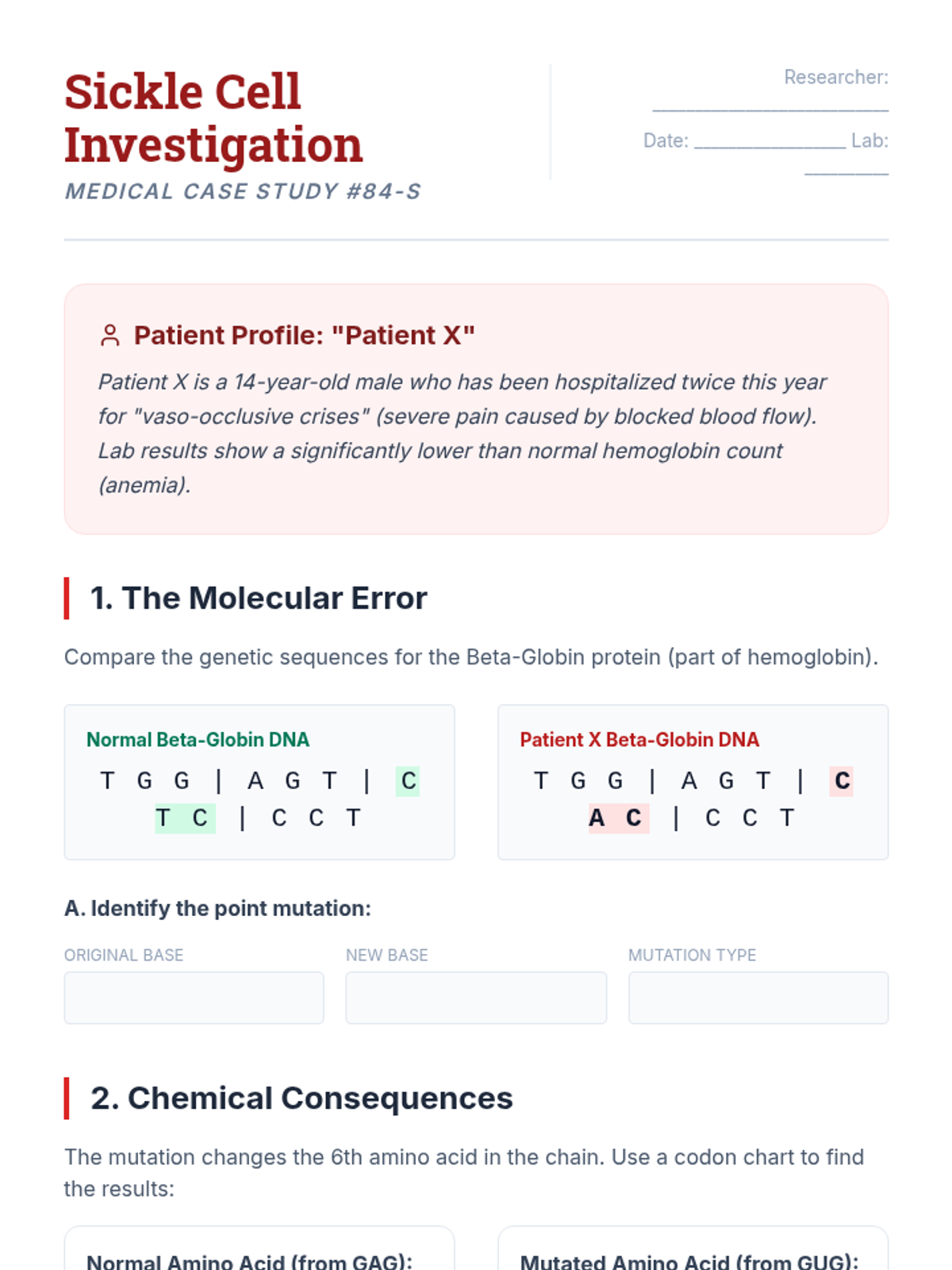Click the "Identify the point mutation" prompt

217,908
